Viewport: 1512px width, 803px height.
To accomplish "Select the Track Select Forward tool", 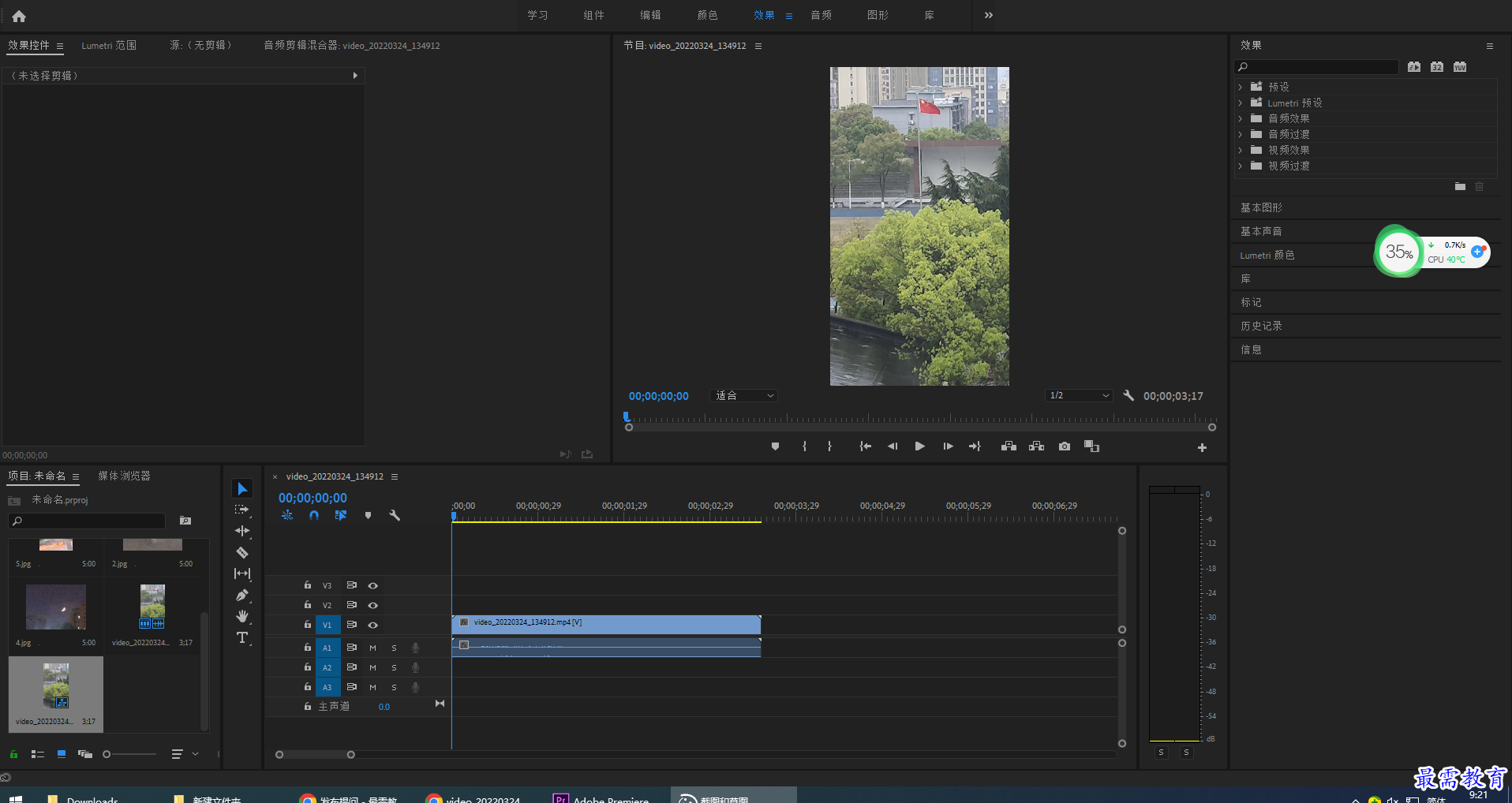I will [242, 510].
